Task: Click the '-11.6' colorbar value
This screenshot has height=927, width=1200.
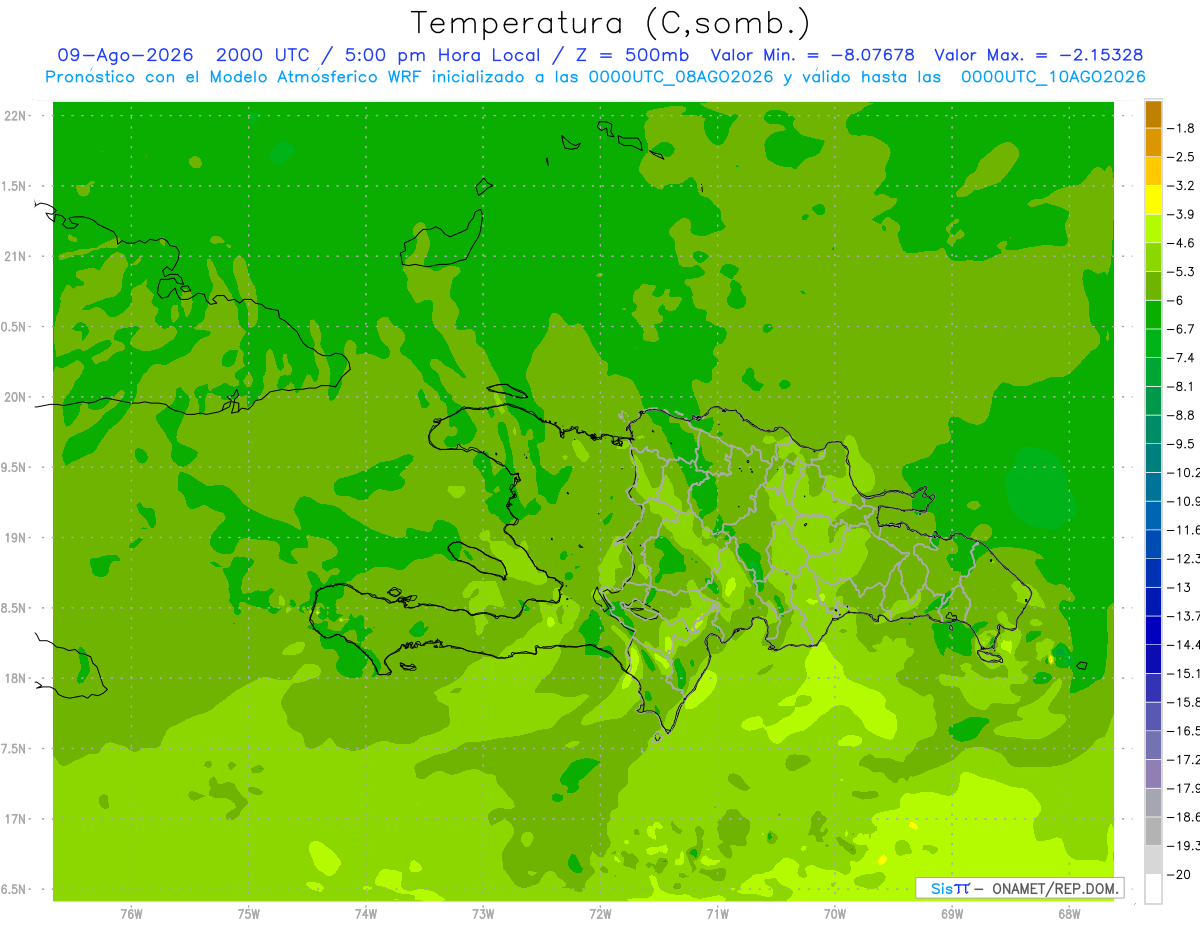Action: pyautogui.click(x=1183, y=529)
